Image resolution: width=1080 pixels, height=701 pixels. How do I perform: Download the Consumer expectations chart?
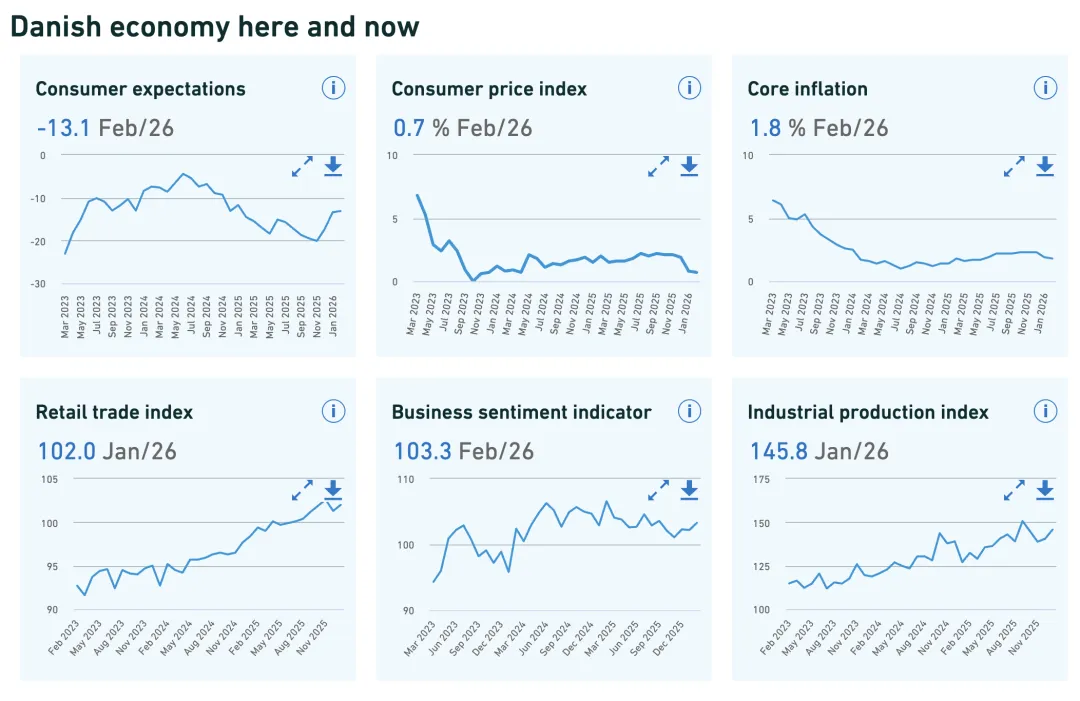pyautogui.click(x=333, y=166)
